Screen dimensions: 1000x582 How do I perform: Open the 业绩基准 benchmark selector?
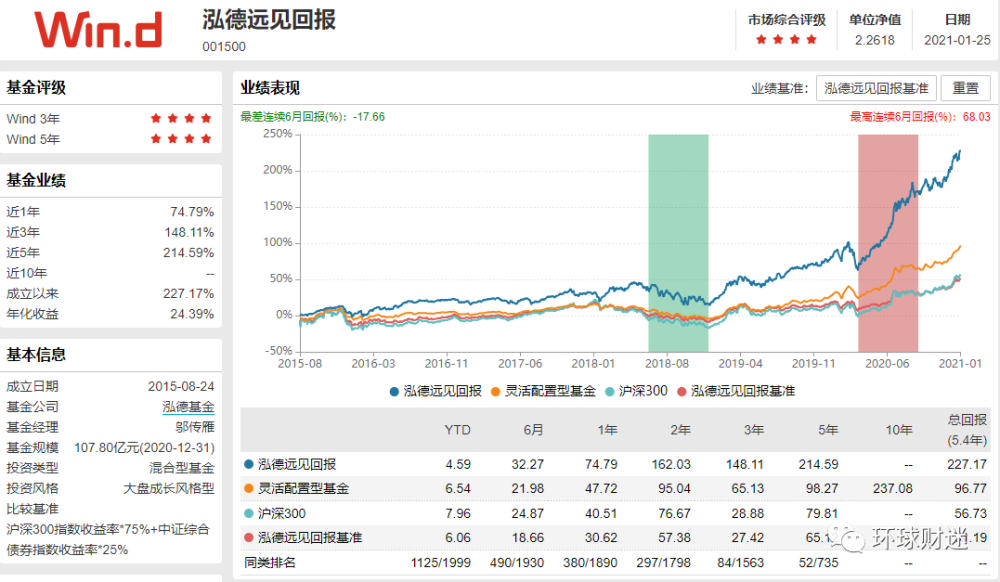click(876, 88)
